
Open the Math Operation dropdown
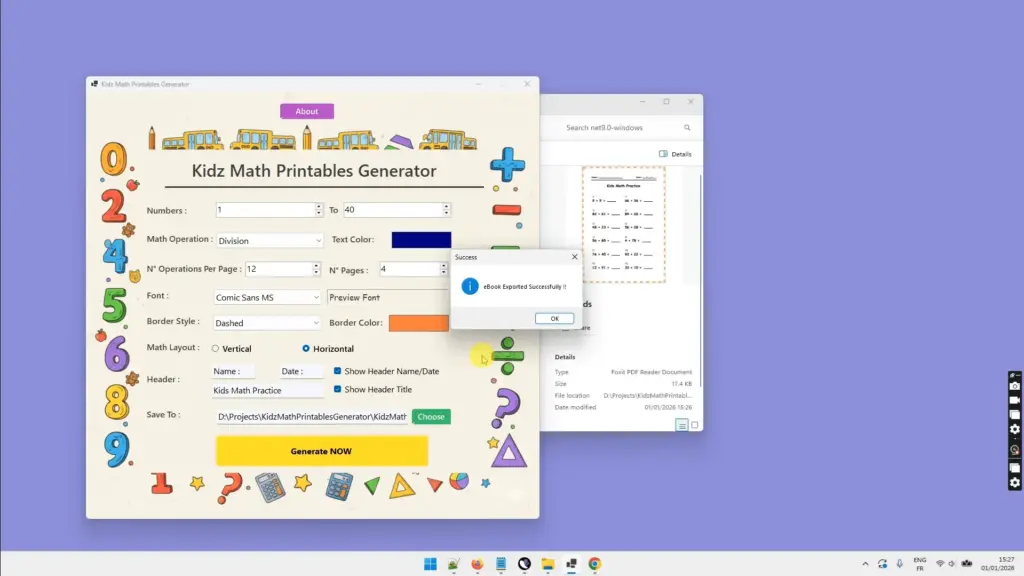pos(318,240)
